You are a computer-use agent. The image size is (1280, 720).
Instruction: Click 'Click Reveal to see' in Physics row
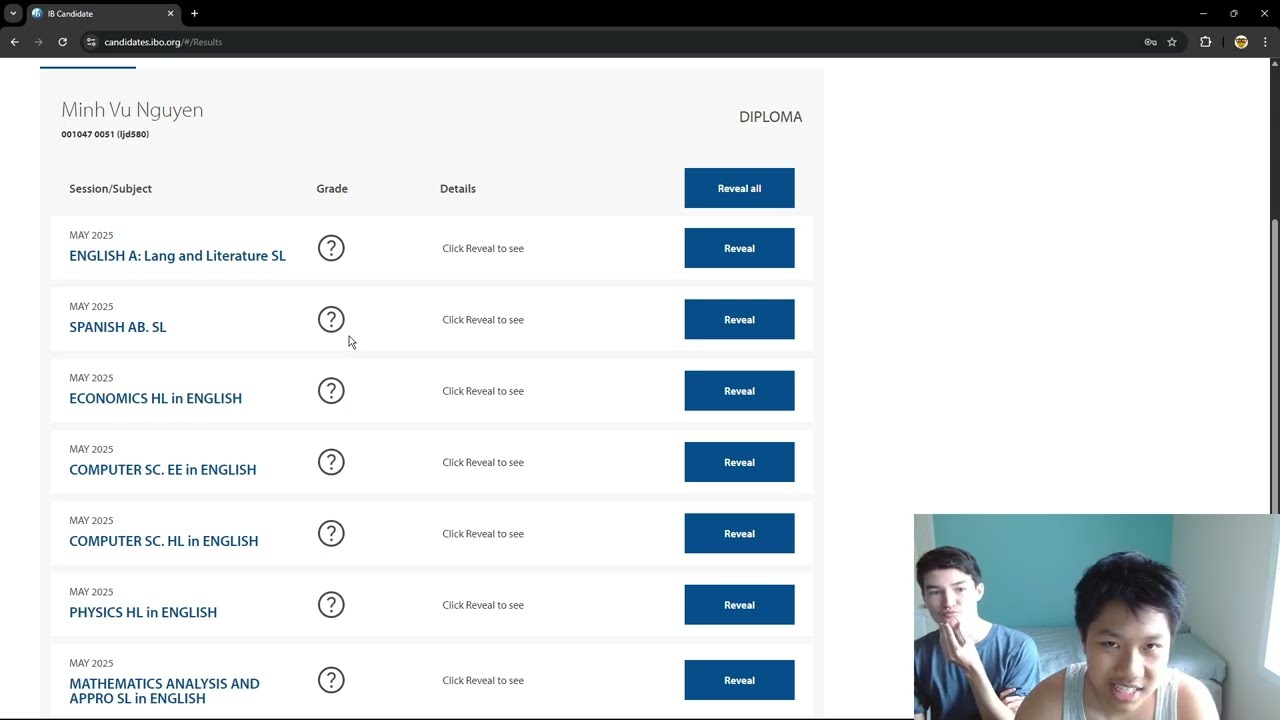tap(483, 605)
